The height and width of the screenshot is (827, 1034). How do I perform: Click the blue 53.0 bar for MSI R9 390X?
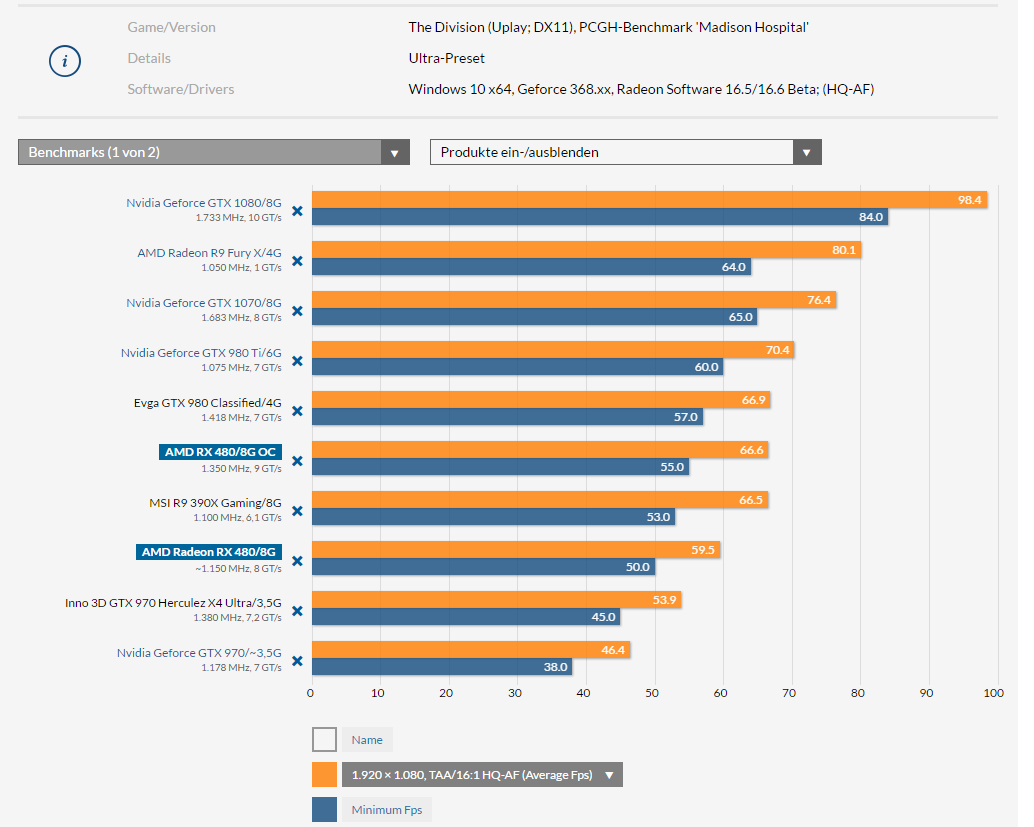(x=494, y=517)
